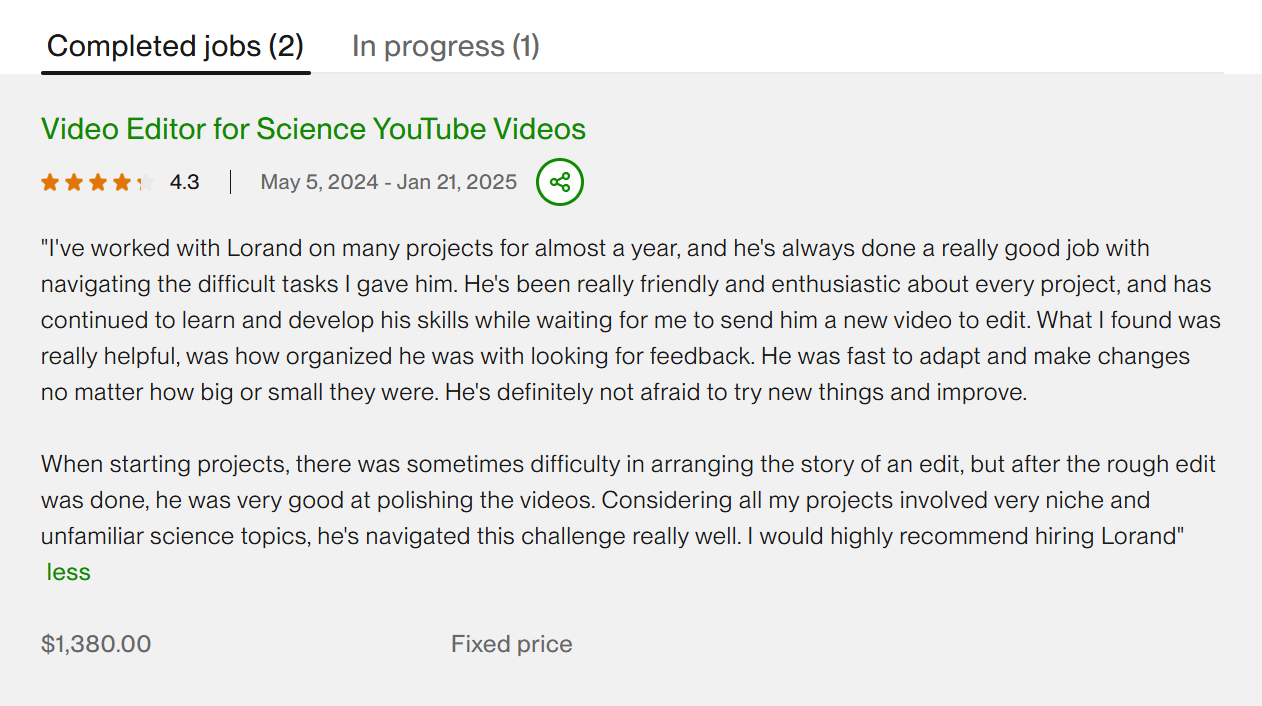Click the dark underline below Completed jobs

[175, 72]
